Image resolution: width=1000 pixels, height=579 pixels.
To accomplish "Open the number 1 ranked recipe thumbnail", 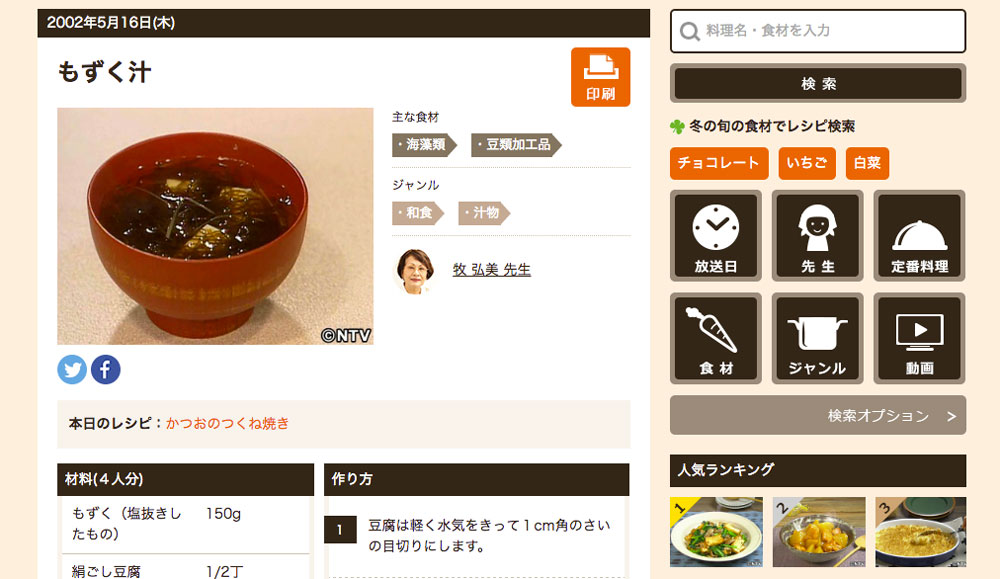I will click(x=716, y=532).
